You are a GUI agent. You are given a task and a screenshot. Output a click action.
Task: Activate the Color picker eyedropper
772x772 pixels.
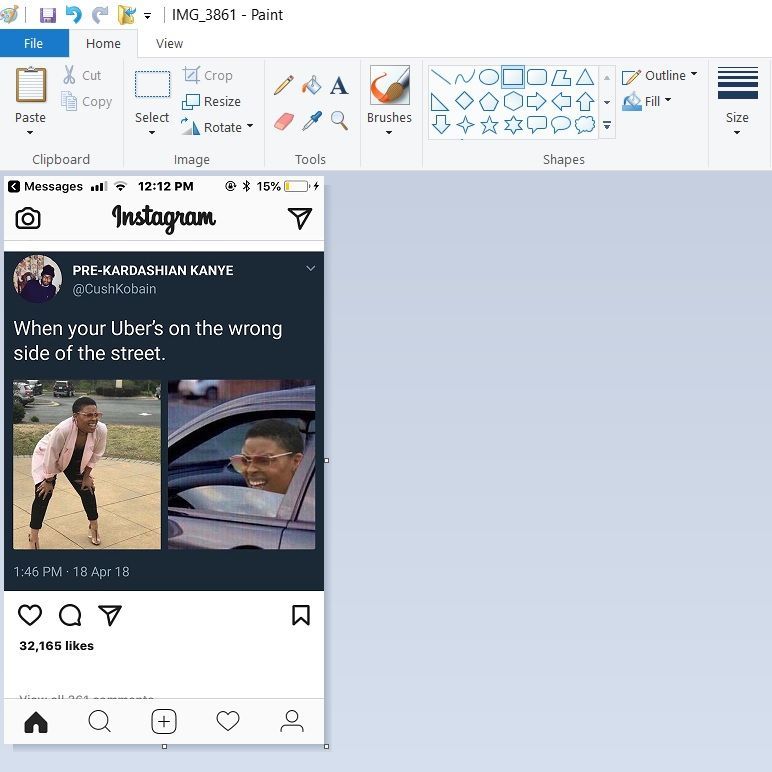311,121
